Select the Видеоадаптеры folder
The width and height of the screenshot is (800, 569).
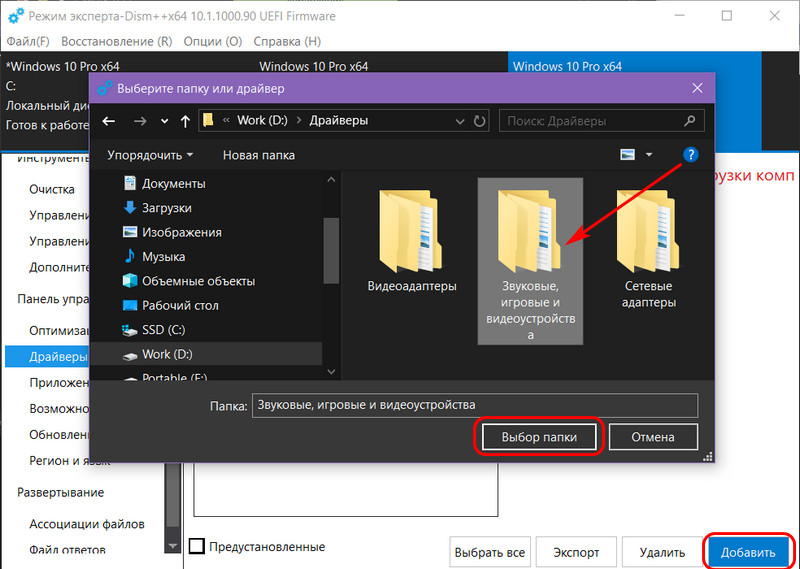pos(412,239)
